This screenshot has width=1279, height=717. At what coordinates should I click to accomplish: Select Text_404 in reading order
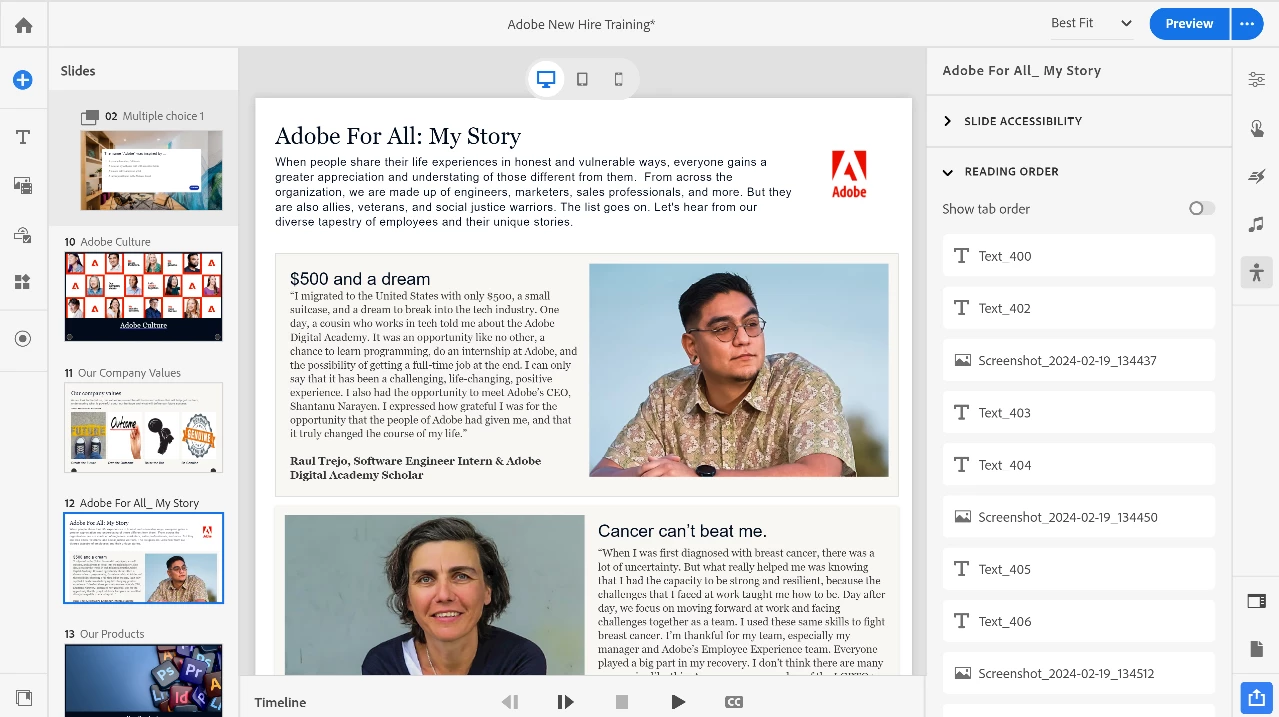[x=1078, y=464]
